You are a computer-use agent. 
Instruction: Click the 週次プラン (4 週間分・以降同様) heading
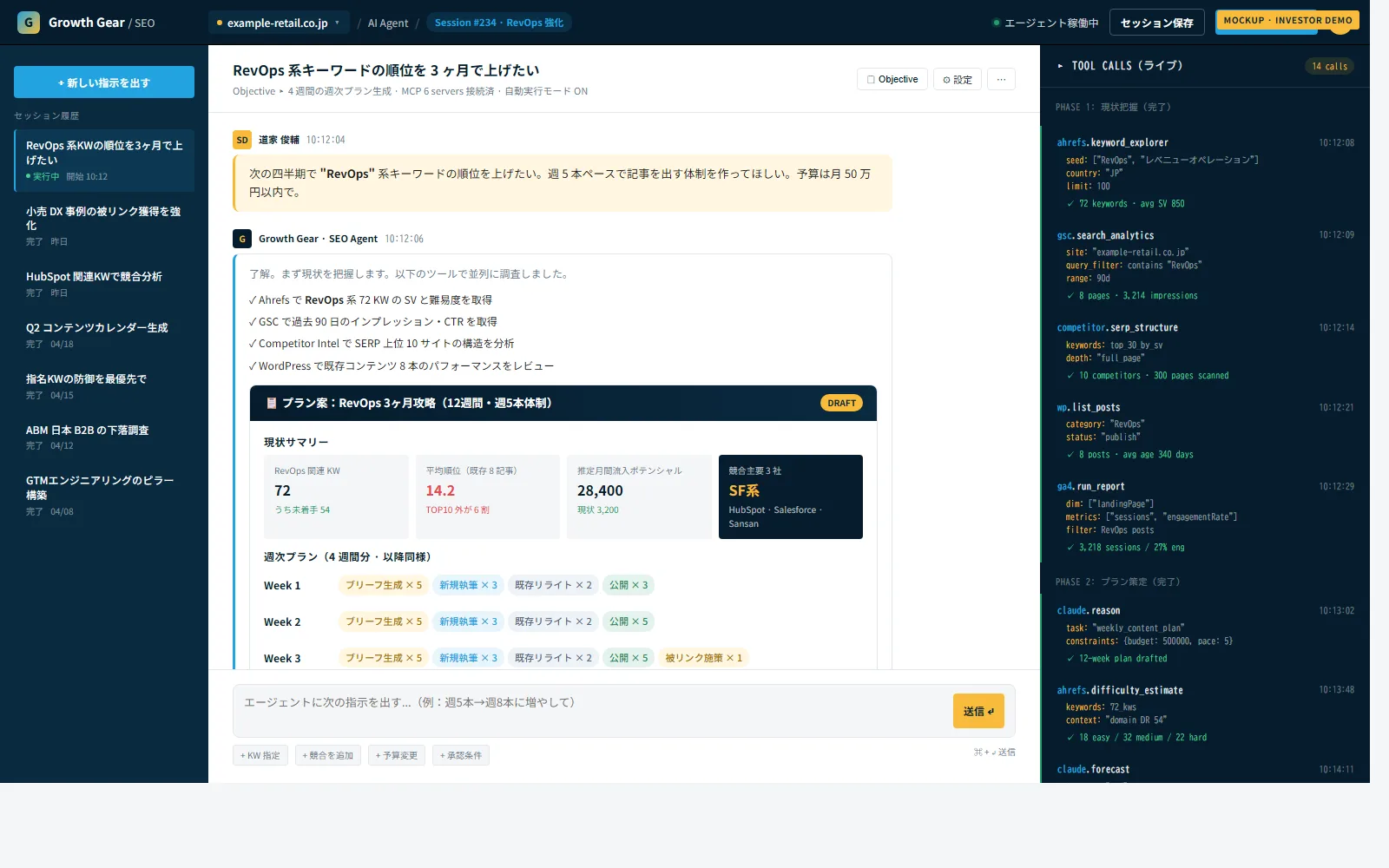click(348, 556)
